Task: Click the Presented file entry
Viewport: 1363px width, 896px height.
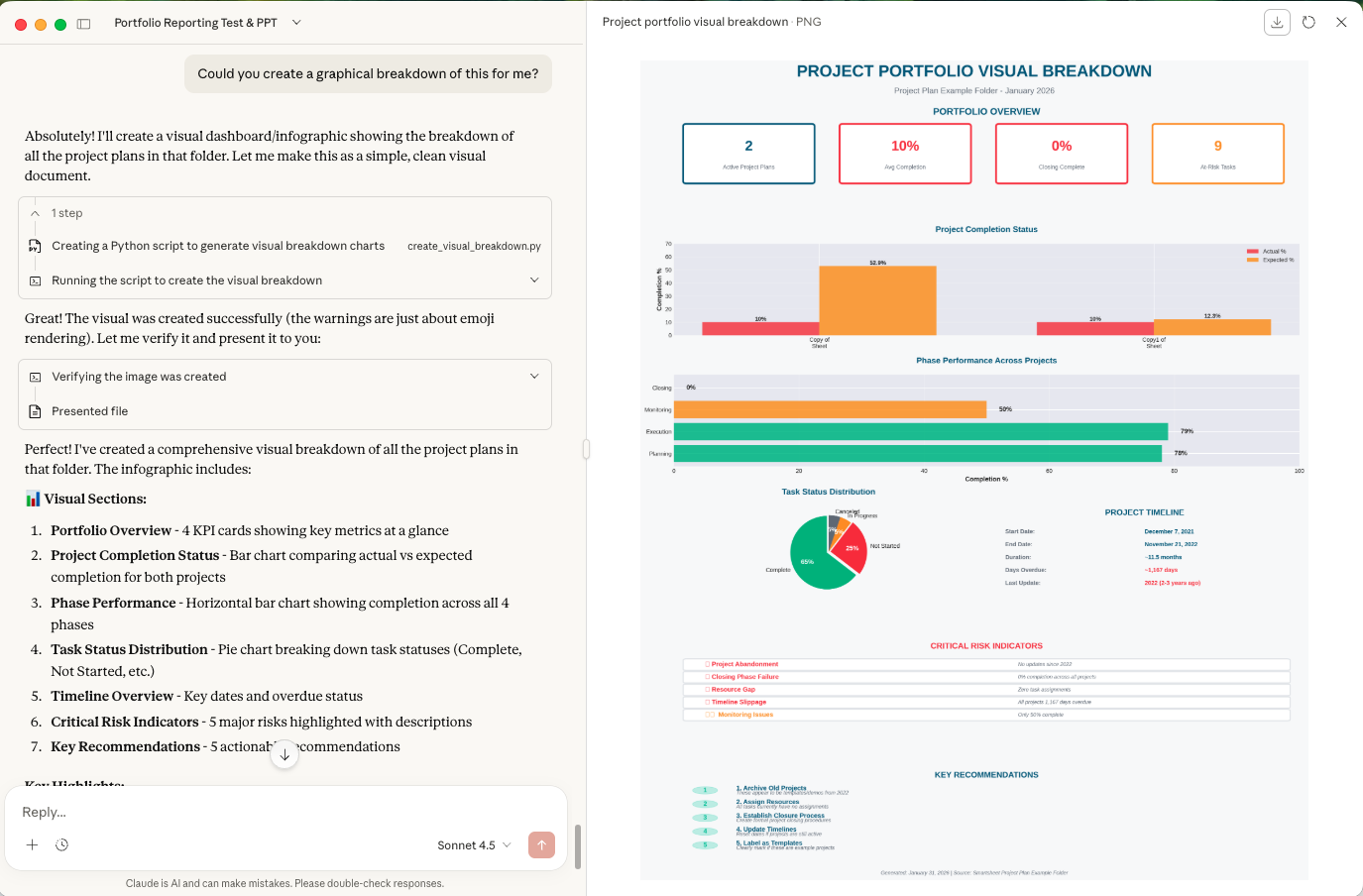Action: tap(90, 411)
